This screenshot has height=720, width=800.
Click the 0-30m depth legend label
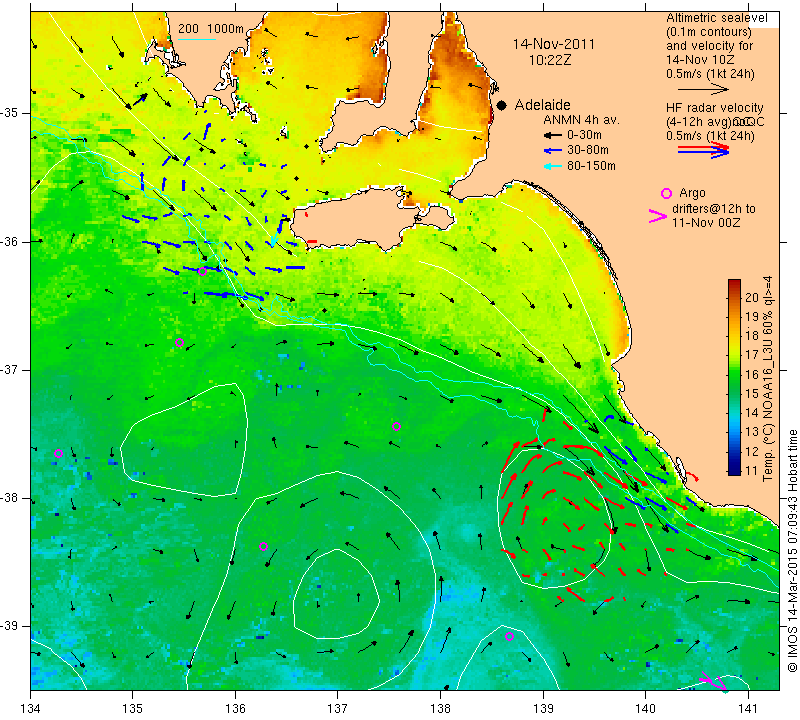(584, 135)
